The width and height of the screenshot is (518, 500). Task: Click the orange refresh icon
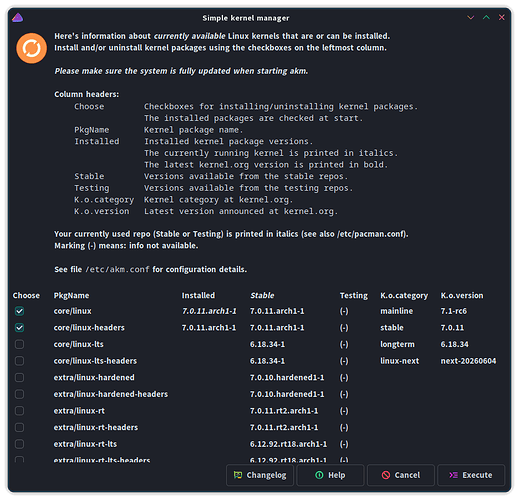[x=31, y=48]
